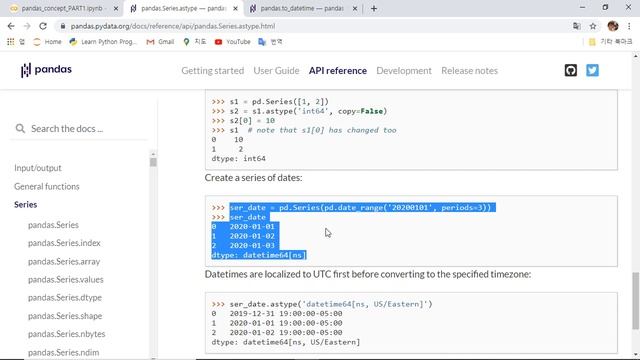Open the Getting started nav item

[213, 71]
